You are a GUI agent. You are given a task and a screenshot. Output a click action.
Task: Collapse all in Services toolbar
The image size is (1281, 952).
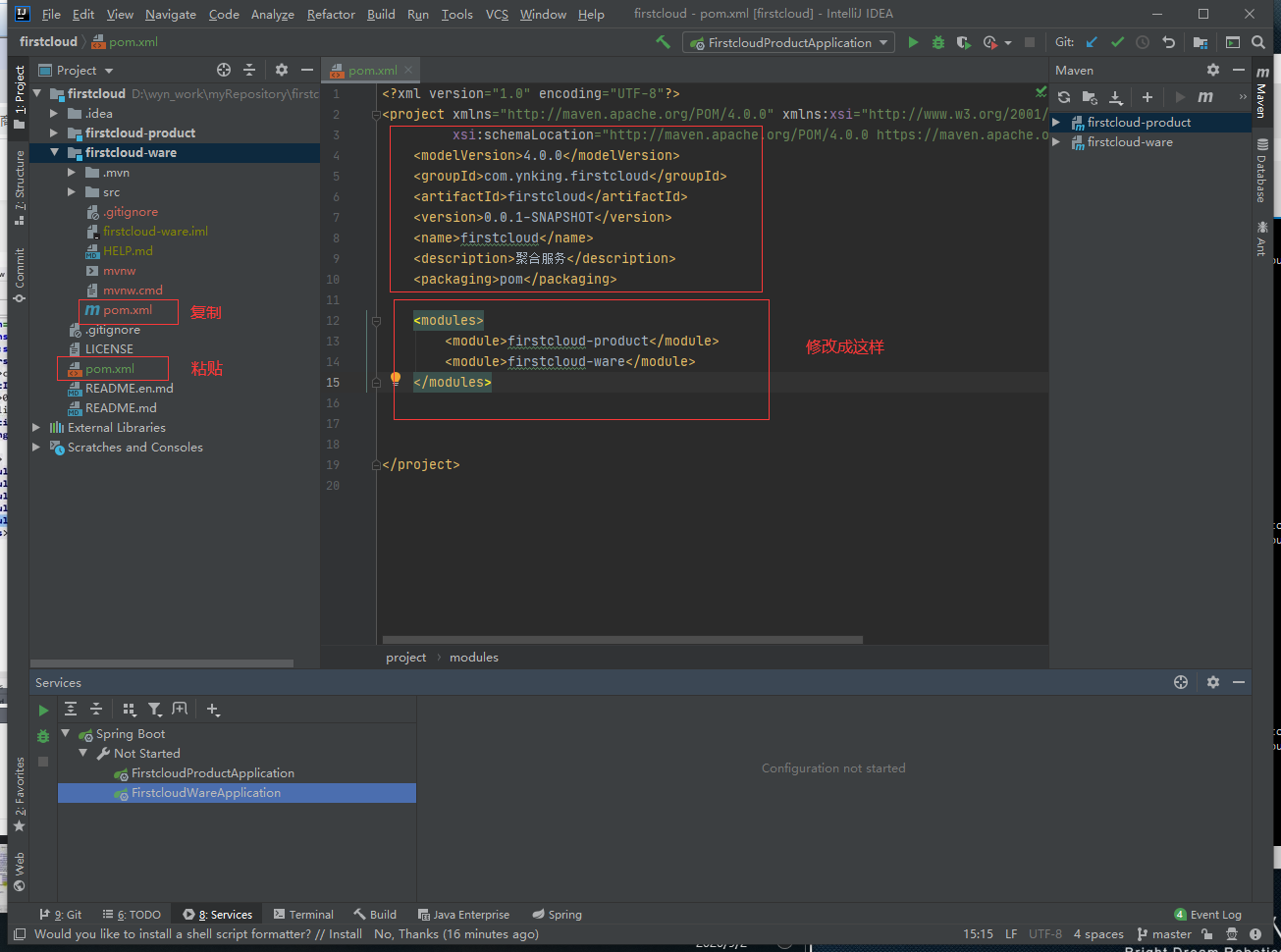click(x=96, y=709)
